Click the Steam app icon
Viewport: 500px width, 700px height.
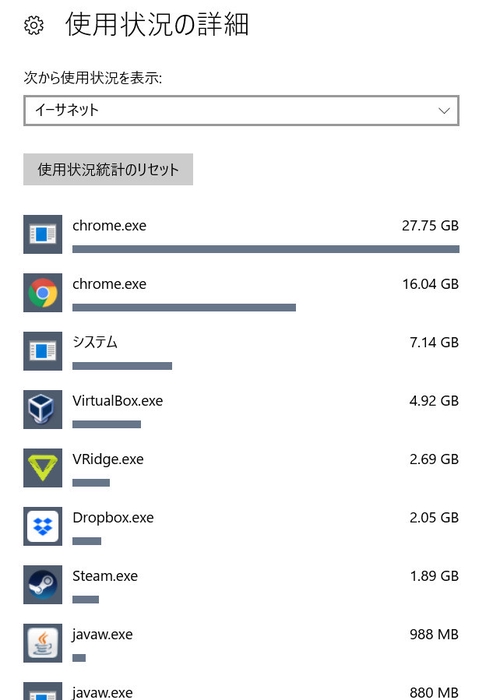pyautogui.click(x=43, y=585)
